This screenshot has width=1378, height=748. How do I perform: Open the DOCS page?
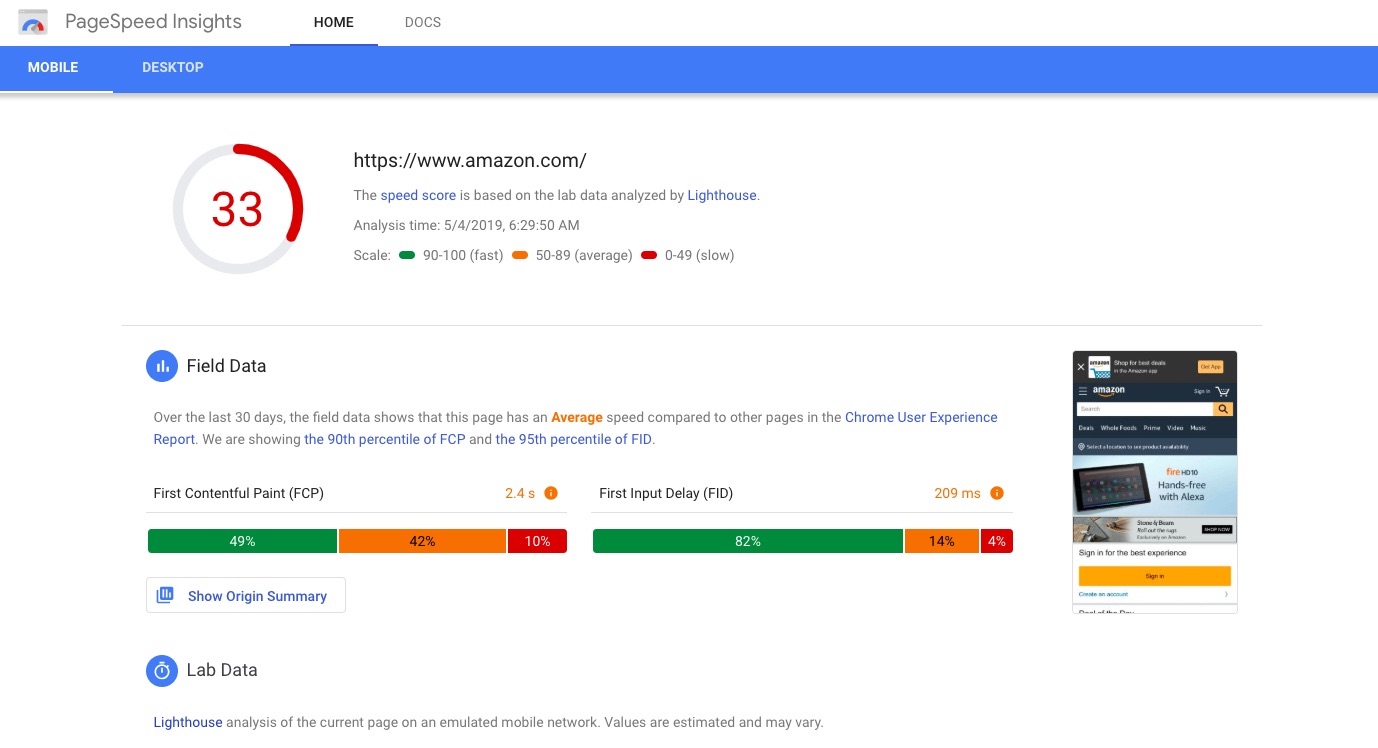[422, 22]
